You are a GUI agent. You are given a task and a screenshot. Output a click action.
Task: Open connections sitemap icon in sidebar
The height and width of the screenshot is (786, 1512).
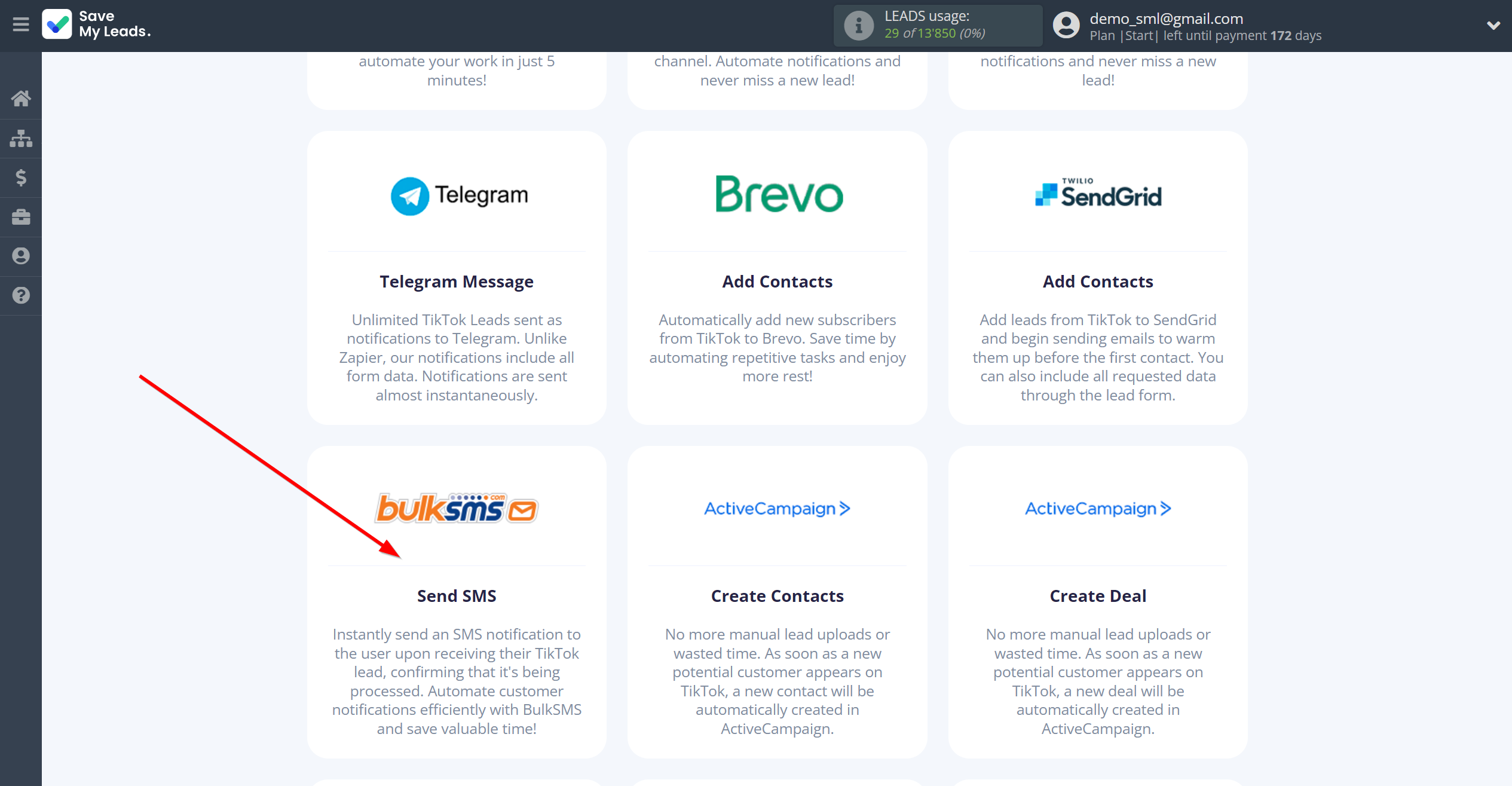tap(21, 138)
